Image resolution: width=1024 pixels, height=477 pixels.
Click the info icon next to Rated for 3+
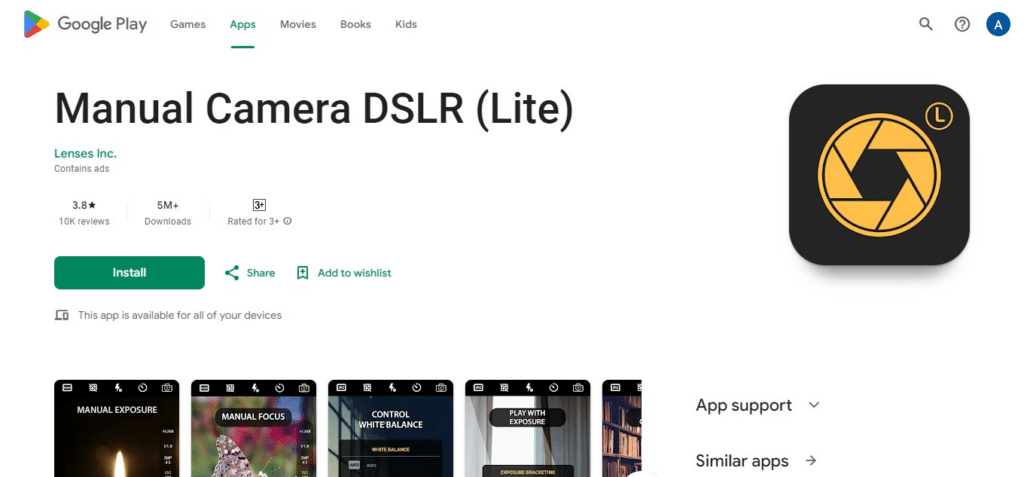(x=288, y=222)
